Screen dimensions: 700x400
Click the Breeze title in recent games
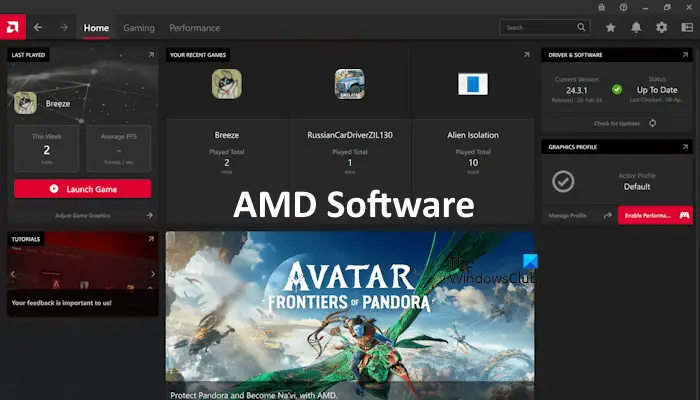pos(227,135)
